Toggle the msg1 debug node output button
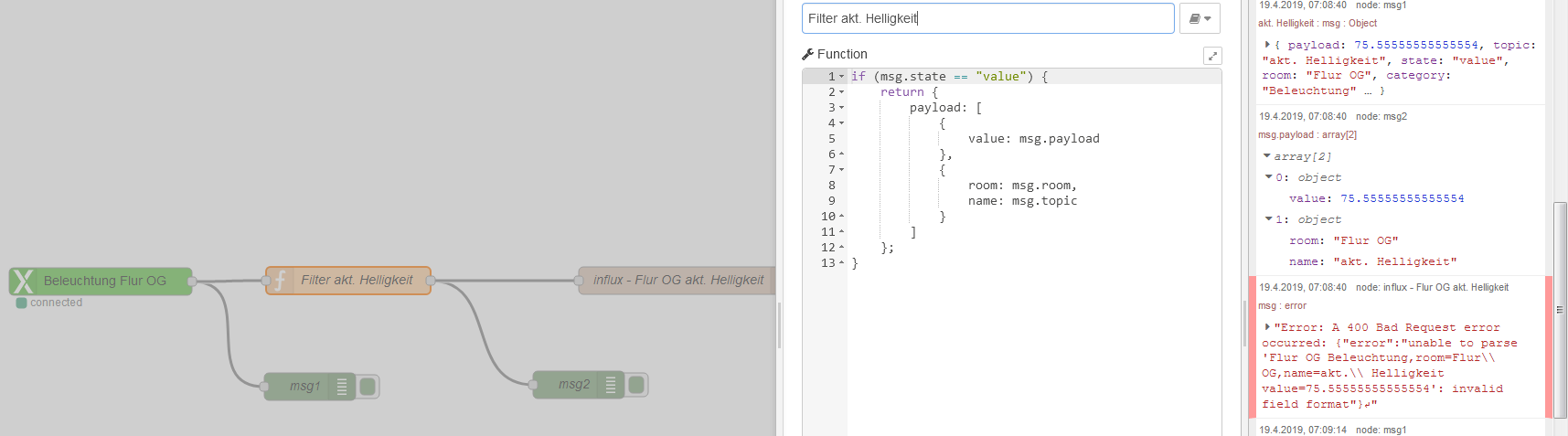1568x436 pixels. (368, 387)
